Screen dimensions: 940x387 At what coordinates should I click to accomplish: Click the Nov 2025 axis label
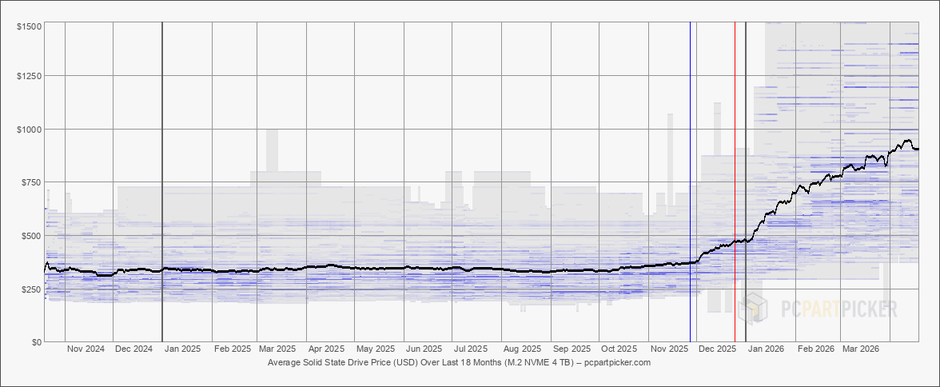click(x=669, y=349)
